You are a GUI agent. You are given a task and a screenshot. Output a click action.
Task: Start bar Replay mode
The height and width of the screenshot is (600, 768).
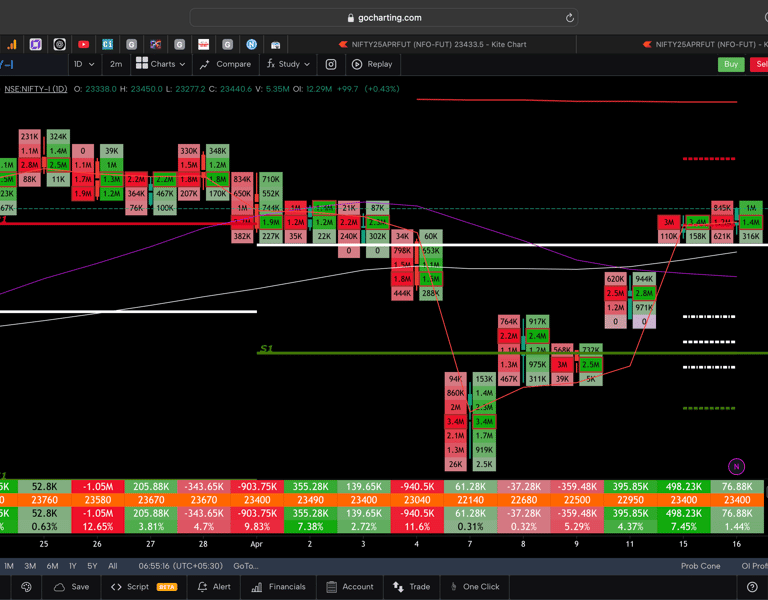pos(372,64)
